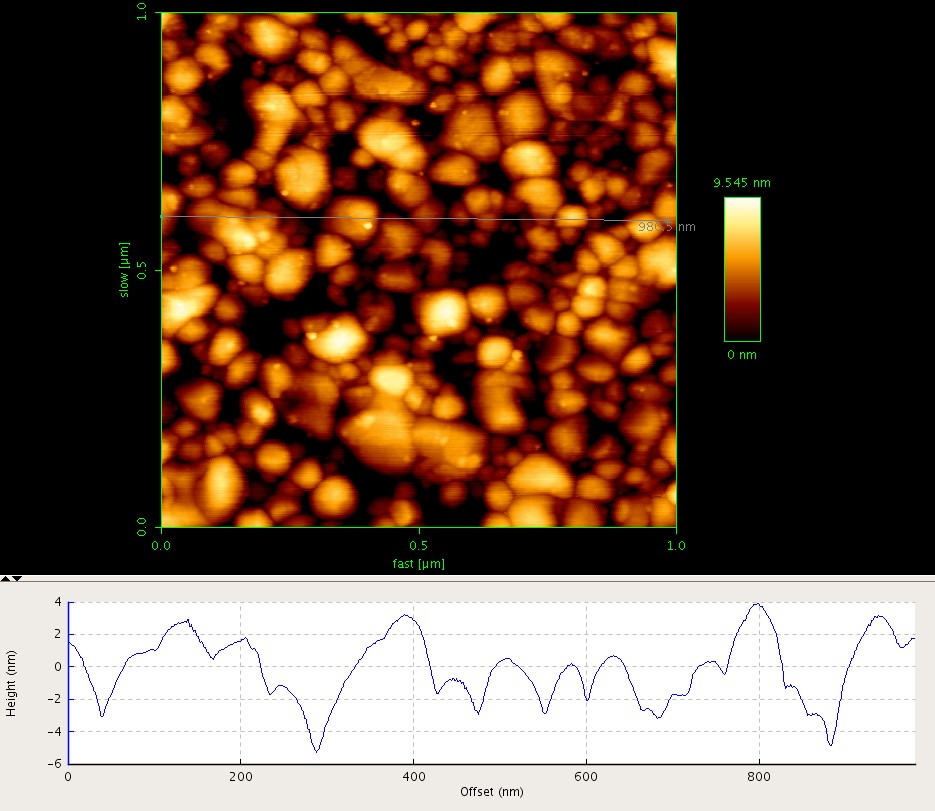Screen dimensions: 935x811
Task: Click the 0 nm minimum scale label
Action: point(741,355)
